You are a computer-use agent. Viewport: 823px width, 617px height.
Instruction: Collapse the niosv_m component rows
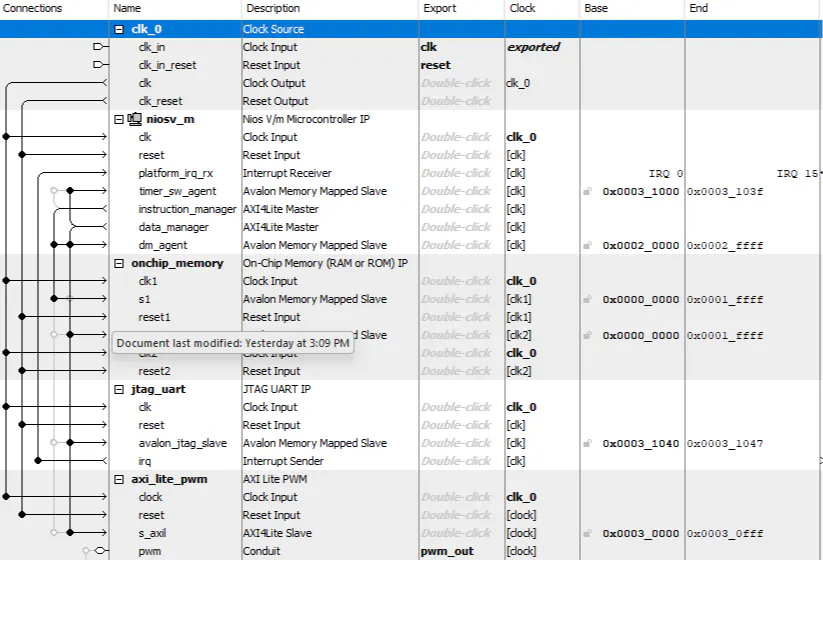click(x=119, y=120)
